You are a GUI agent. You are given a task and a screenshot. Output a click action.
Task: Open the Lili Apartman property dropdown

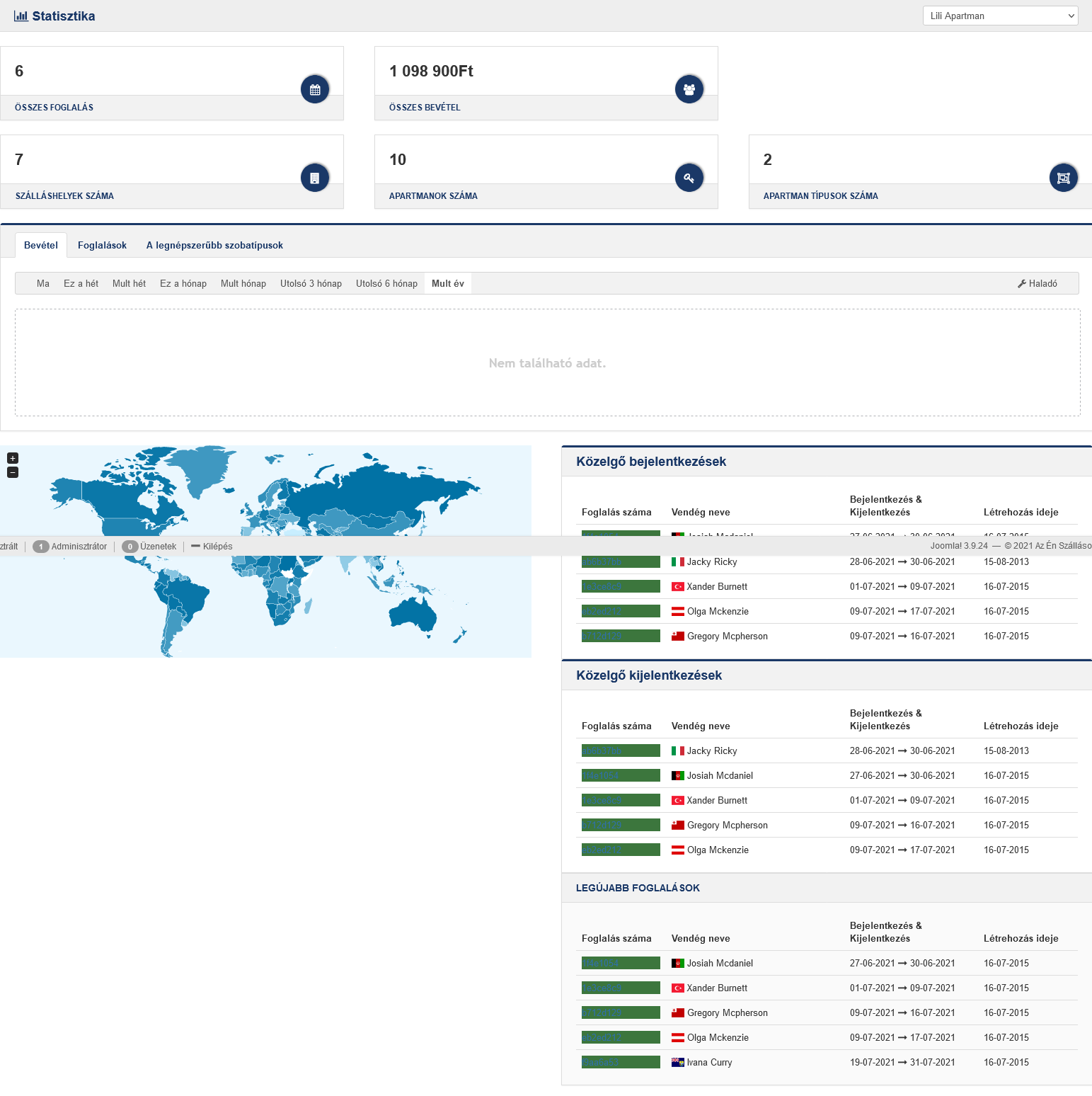coord(1000,16)
